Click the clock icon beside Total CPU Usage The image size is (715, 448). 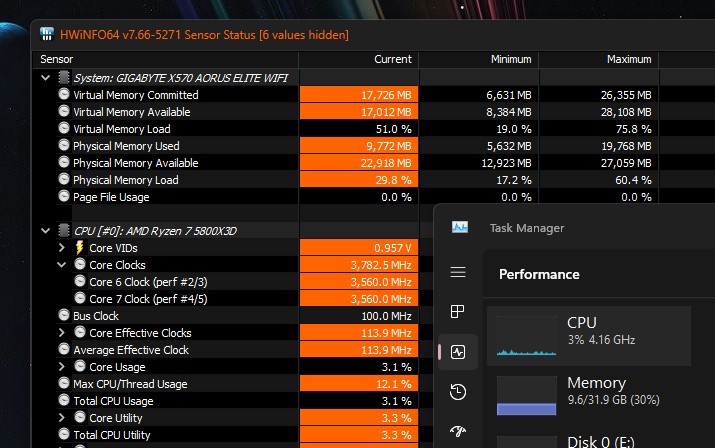coord(64,400)
